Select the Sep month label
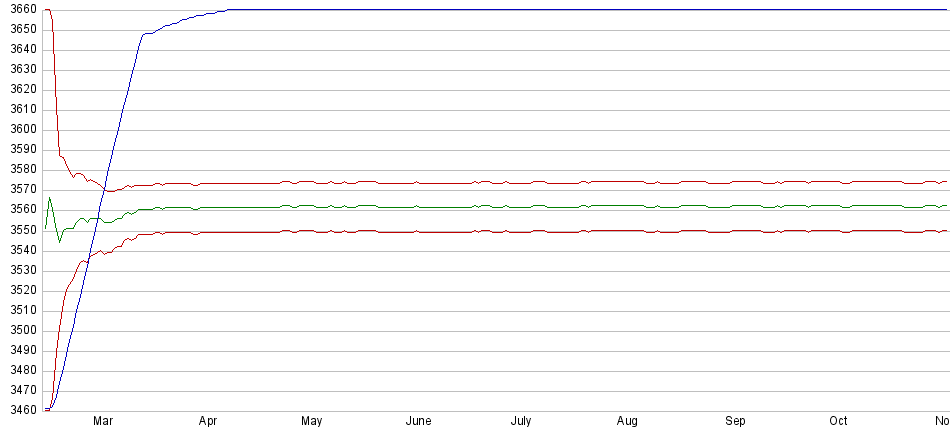This screenshot has height=435, width=950. click(x=735, y=422)
